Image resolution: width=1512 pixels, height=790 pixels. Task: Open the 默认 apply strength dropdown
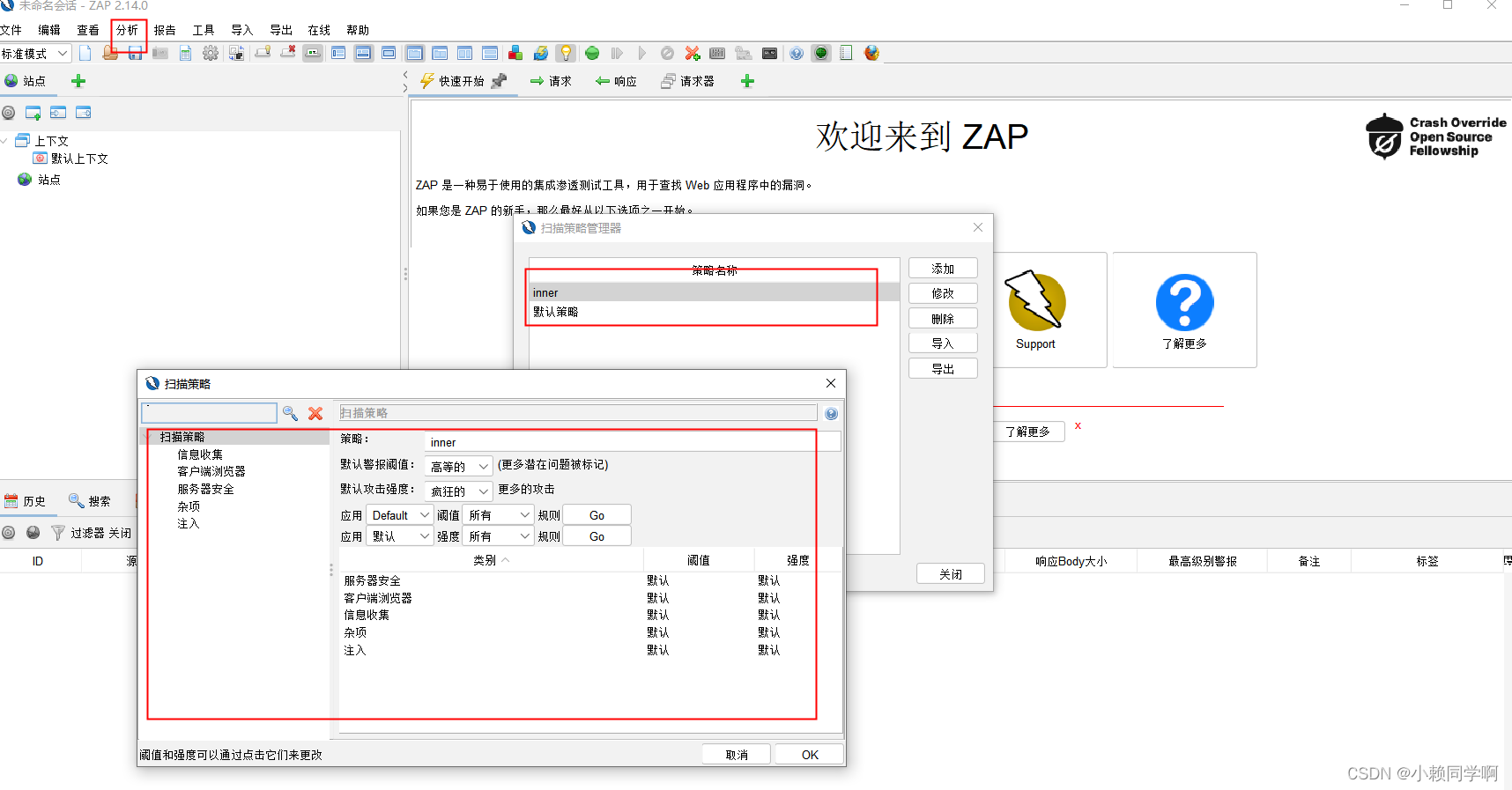point(400,536)
